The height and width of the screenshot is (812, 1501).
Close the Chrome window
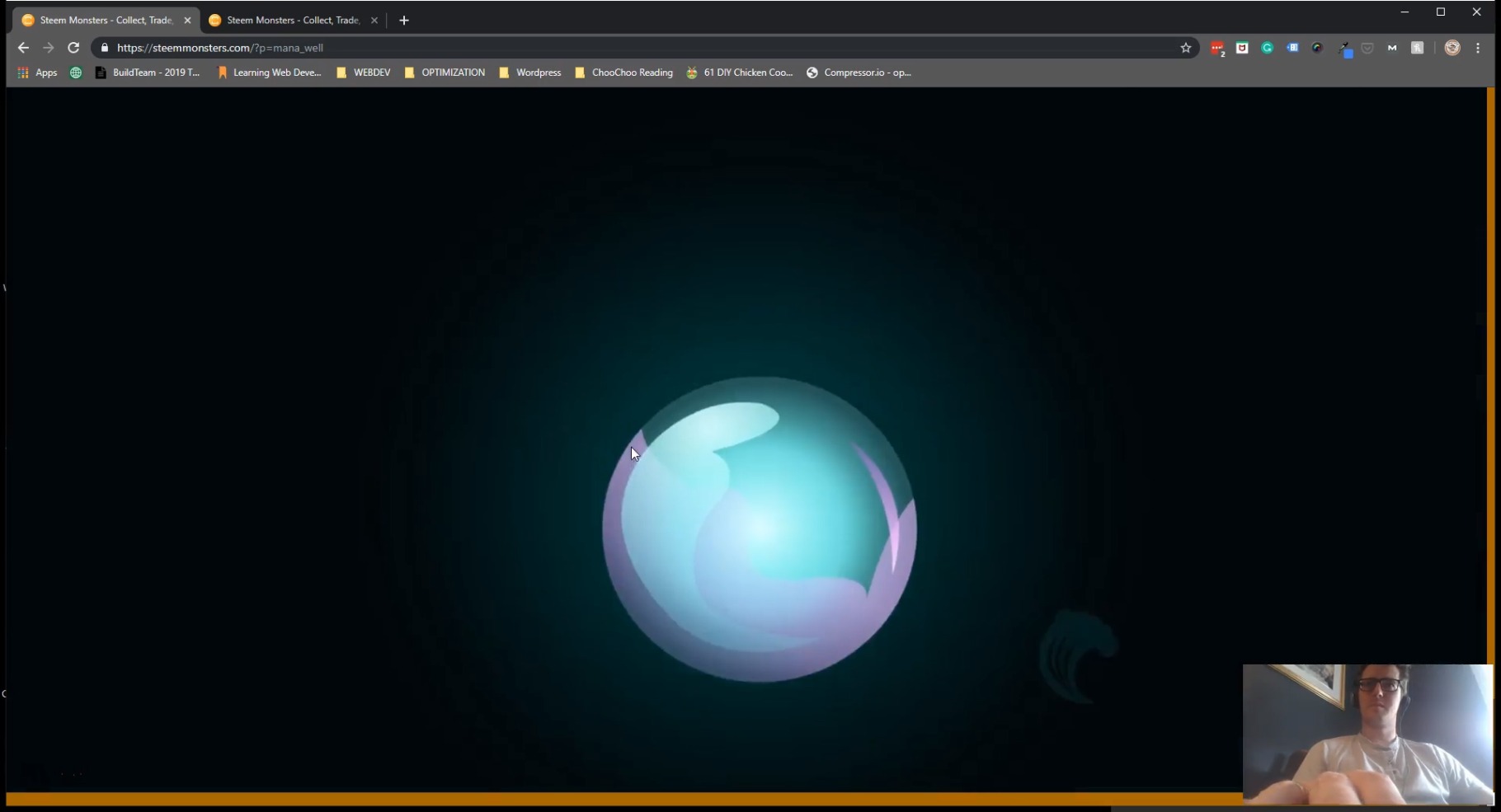[1477, 12]
